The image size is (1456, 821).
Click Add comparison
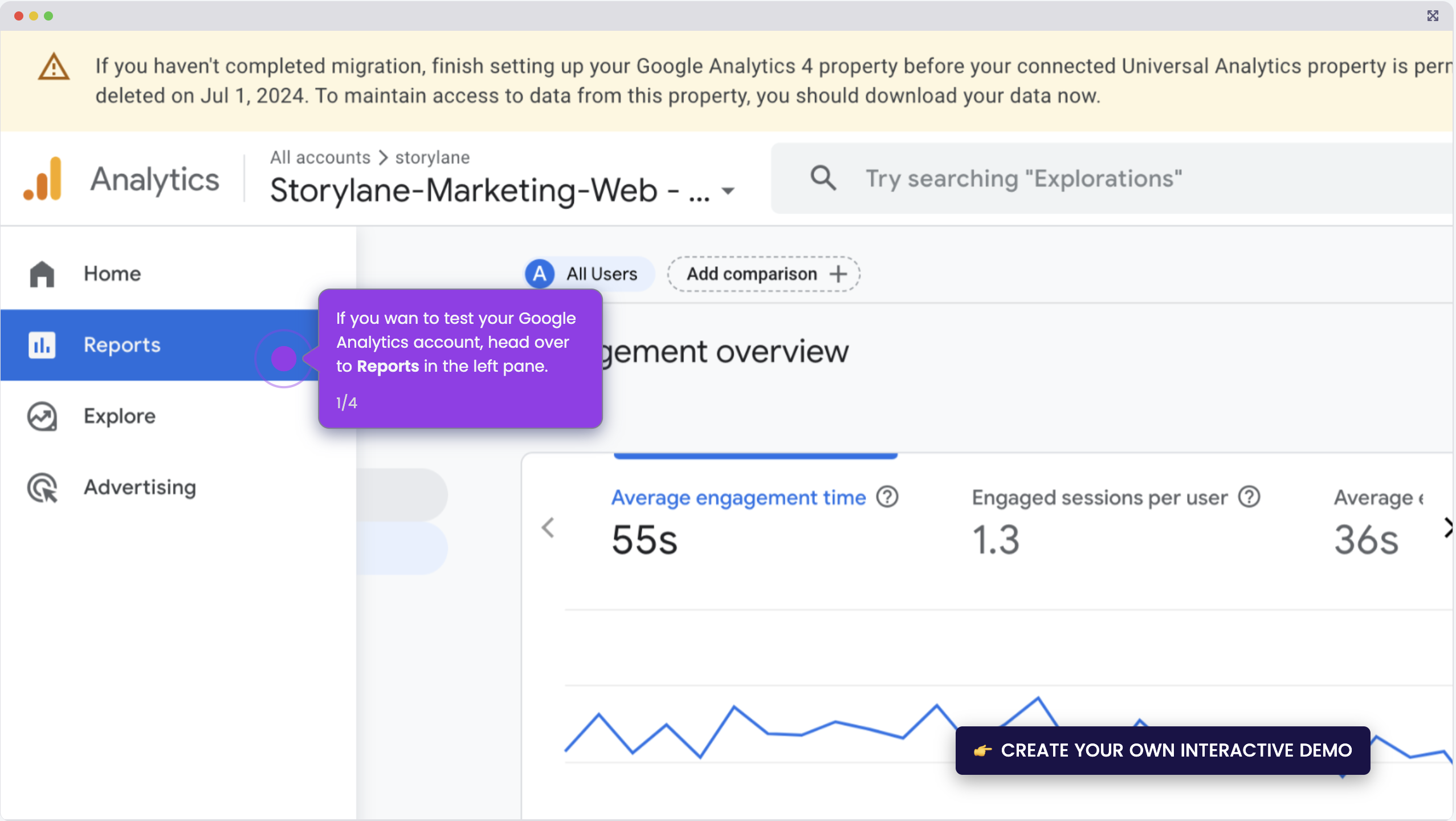click(762, 274)
